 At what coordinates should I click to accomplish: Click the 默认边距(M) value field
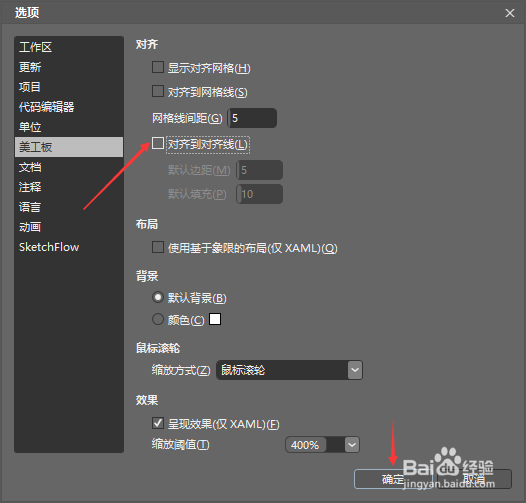pyautogui.click(x=259, y=170)
